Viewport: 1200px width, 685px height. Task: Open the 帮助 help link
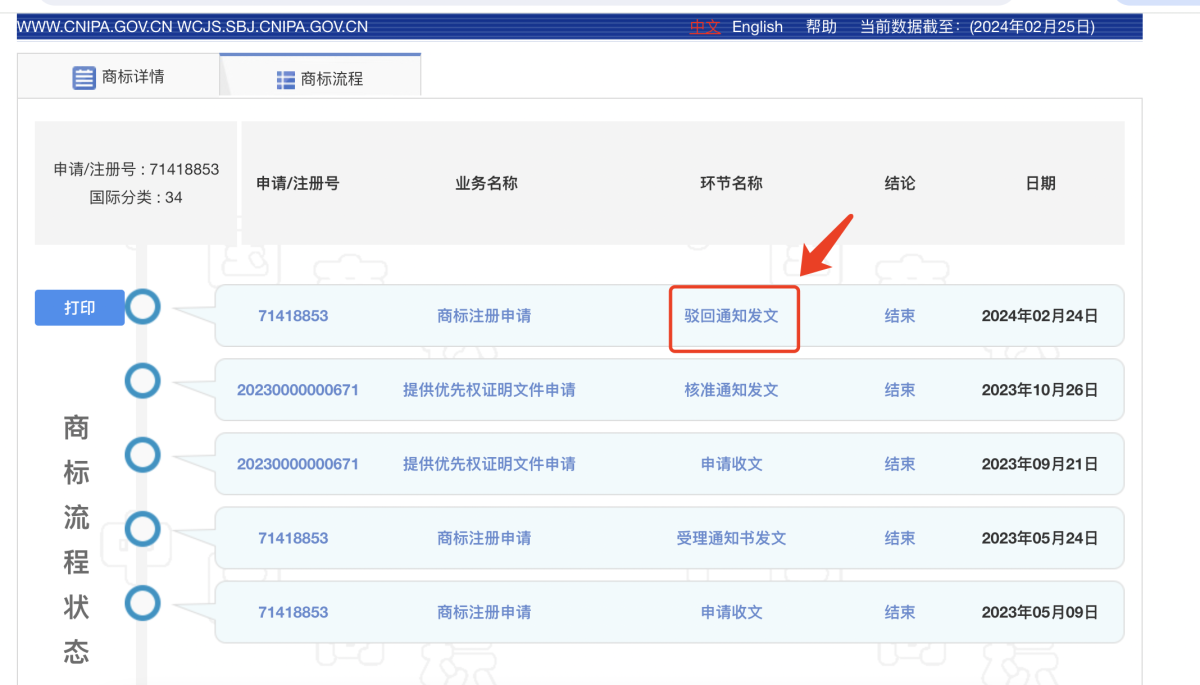pos(821,27)
